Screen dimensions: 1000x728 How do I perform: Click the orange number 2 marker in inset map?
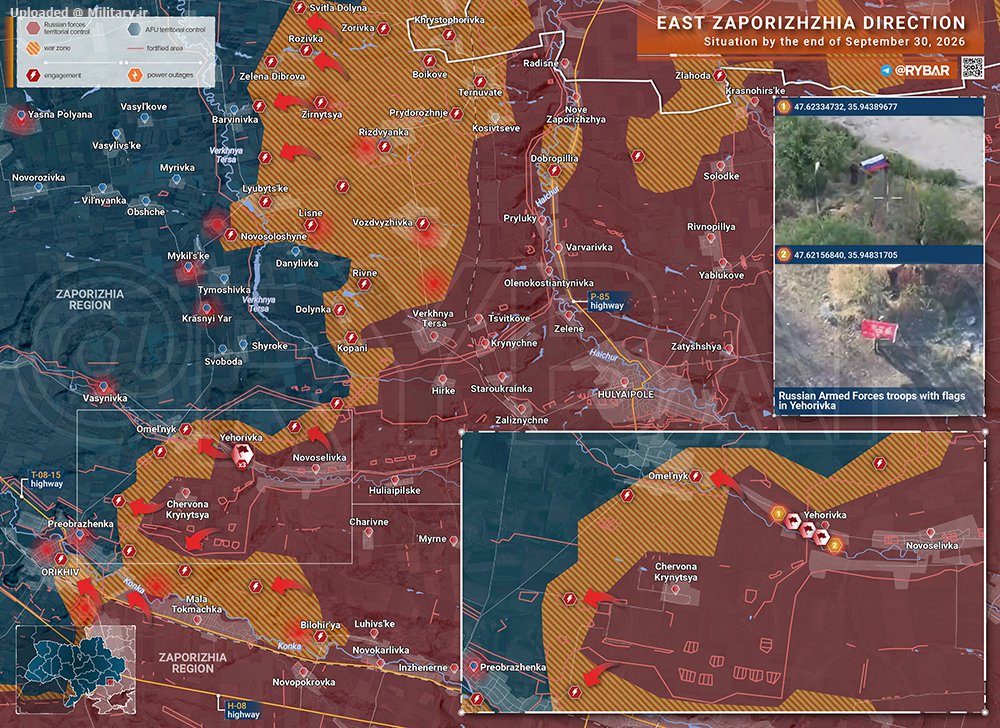click(834, 546)
